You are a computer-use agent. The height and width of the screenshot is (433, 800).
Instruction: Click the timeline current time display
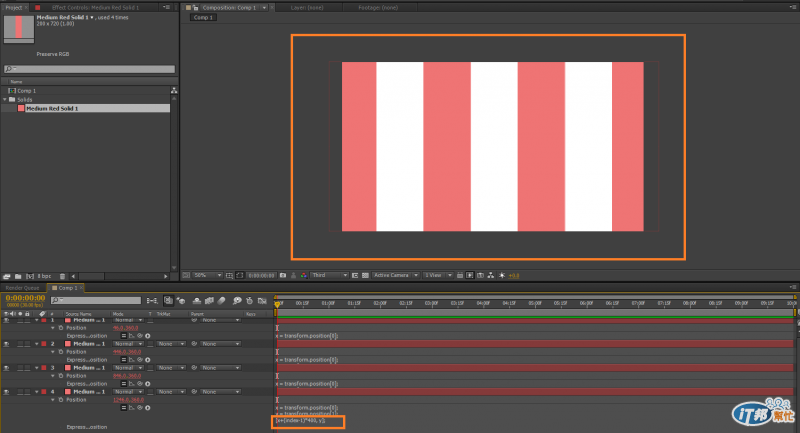[x=25, y=298]
